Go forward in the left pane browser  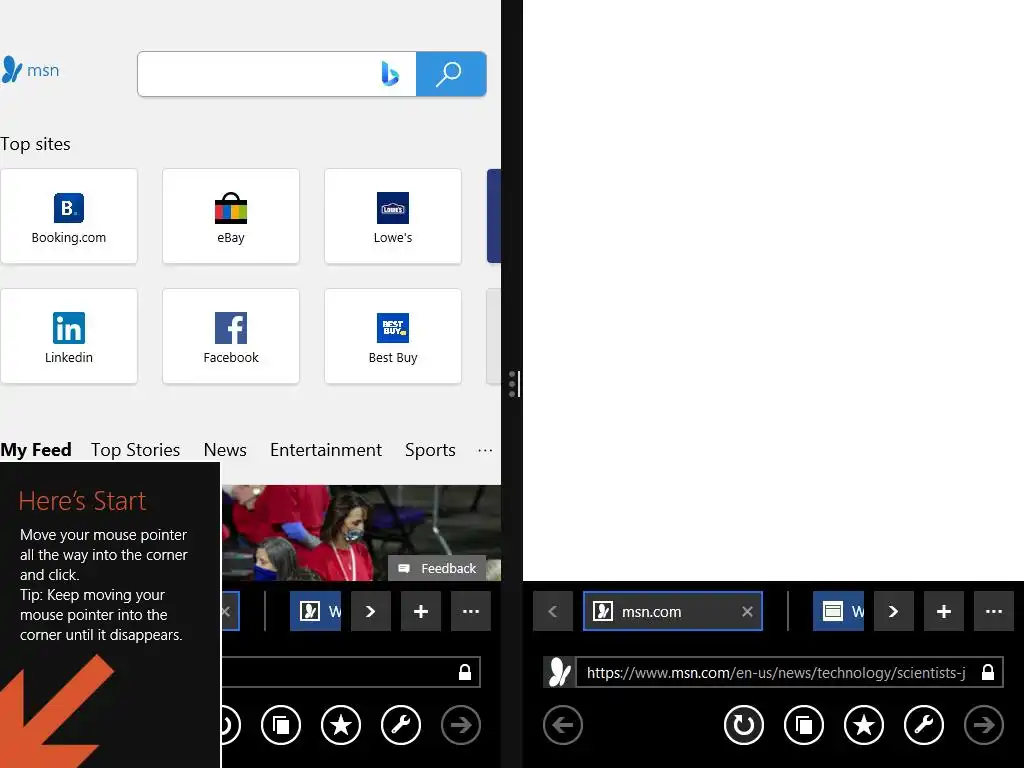(461, 725)
